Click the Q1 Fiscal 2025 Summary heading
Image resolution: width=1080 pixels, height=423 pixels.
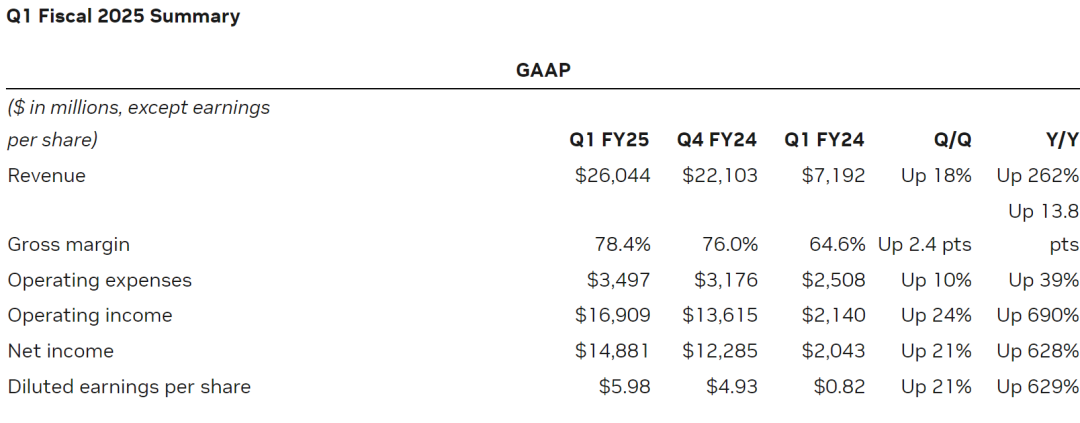(x=123, y=17)
